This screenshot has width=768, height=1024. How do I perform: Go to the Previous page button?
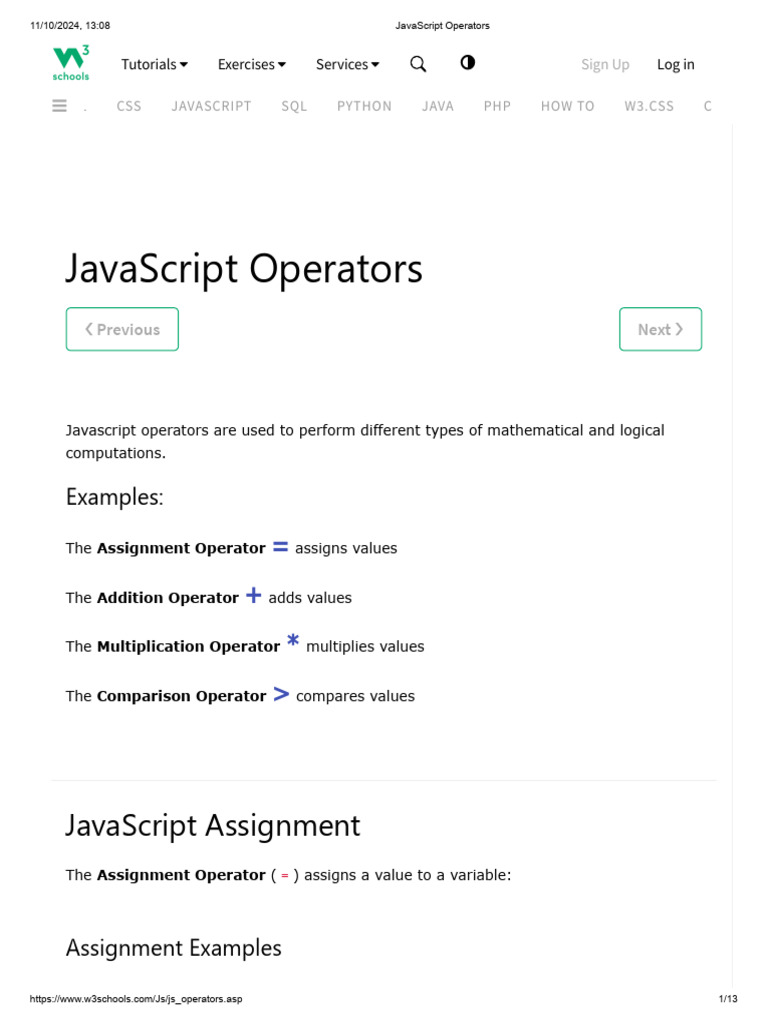122,329
